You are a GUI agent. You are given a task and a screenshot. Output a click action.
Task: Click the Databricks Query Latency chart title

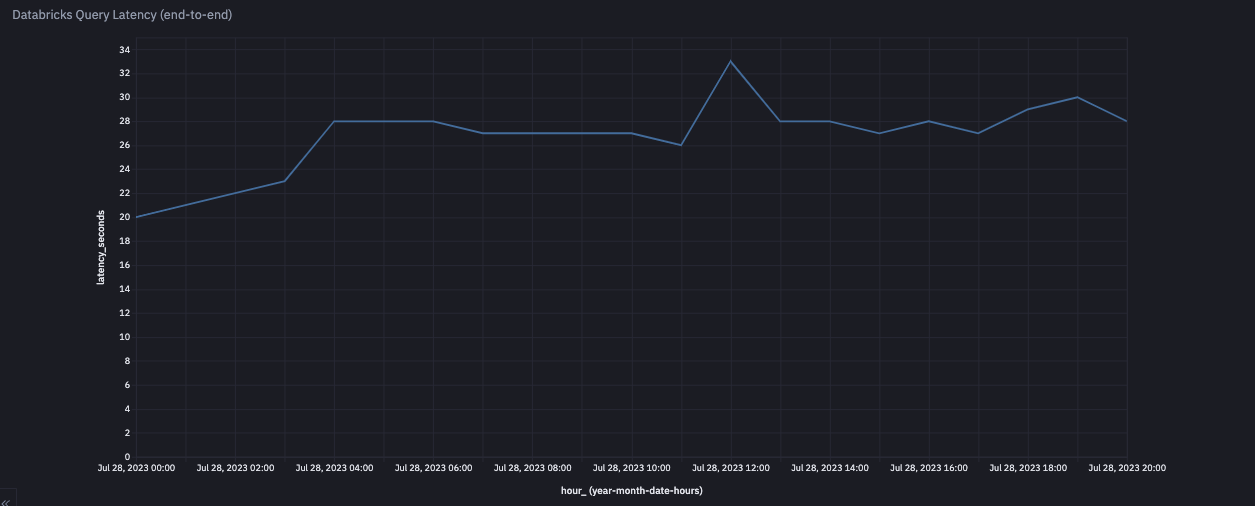tap(123, 15)
